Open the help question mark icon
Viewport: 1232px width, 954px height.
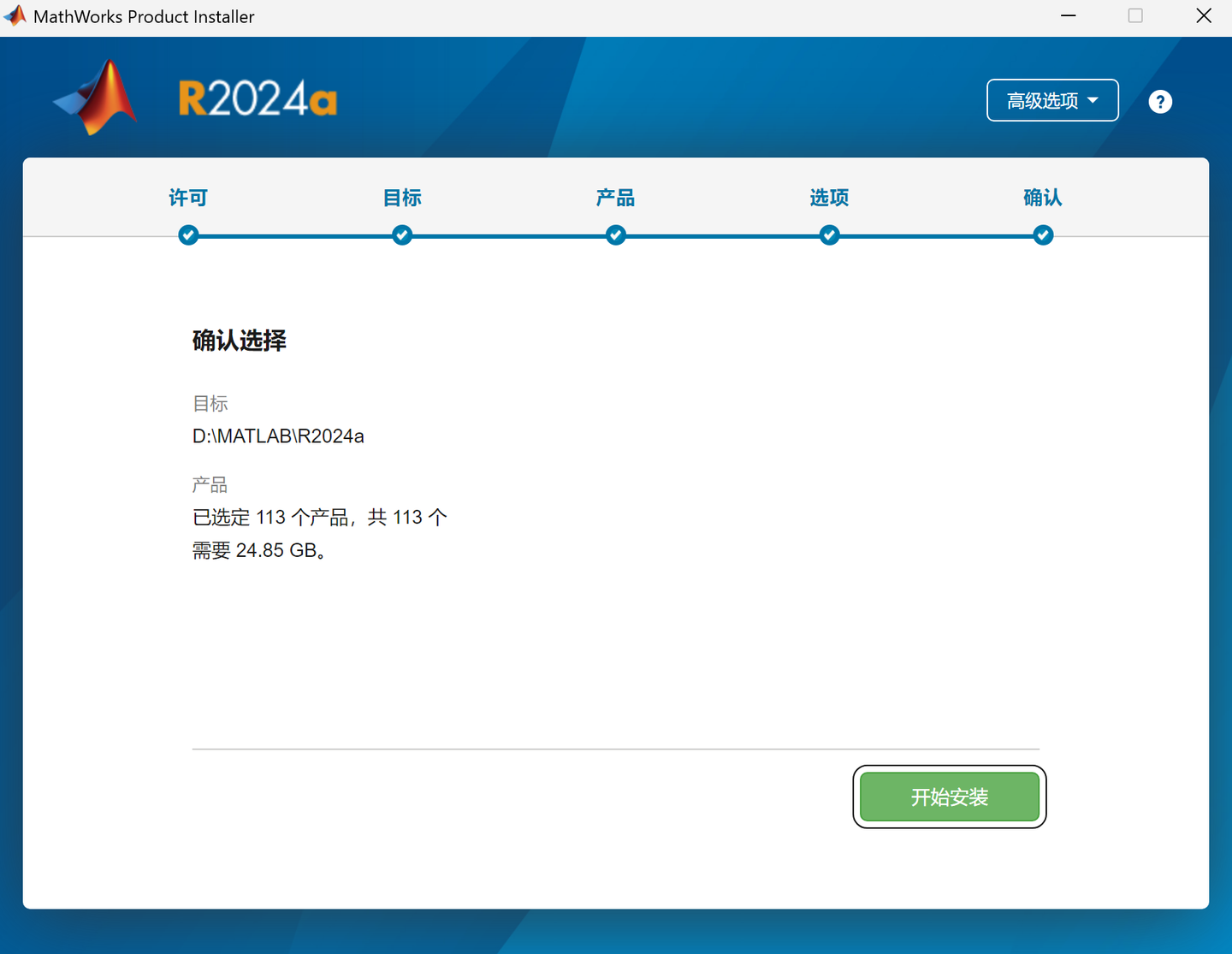(1160, 101)
